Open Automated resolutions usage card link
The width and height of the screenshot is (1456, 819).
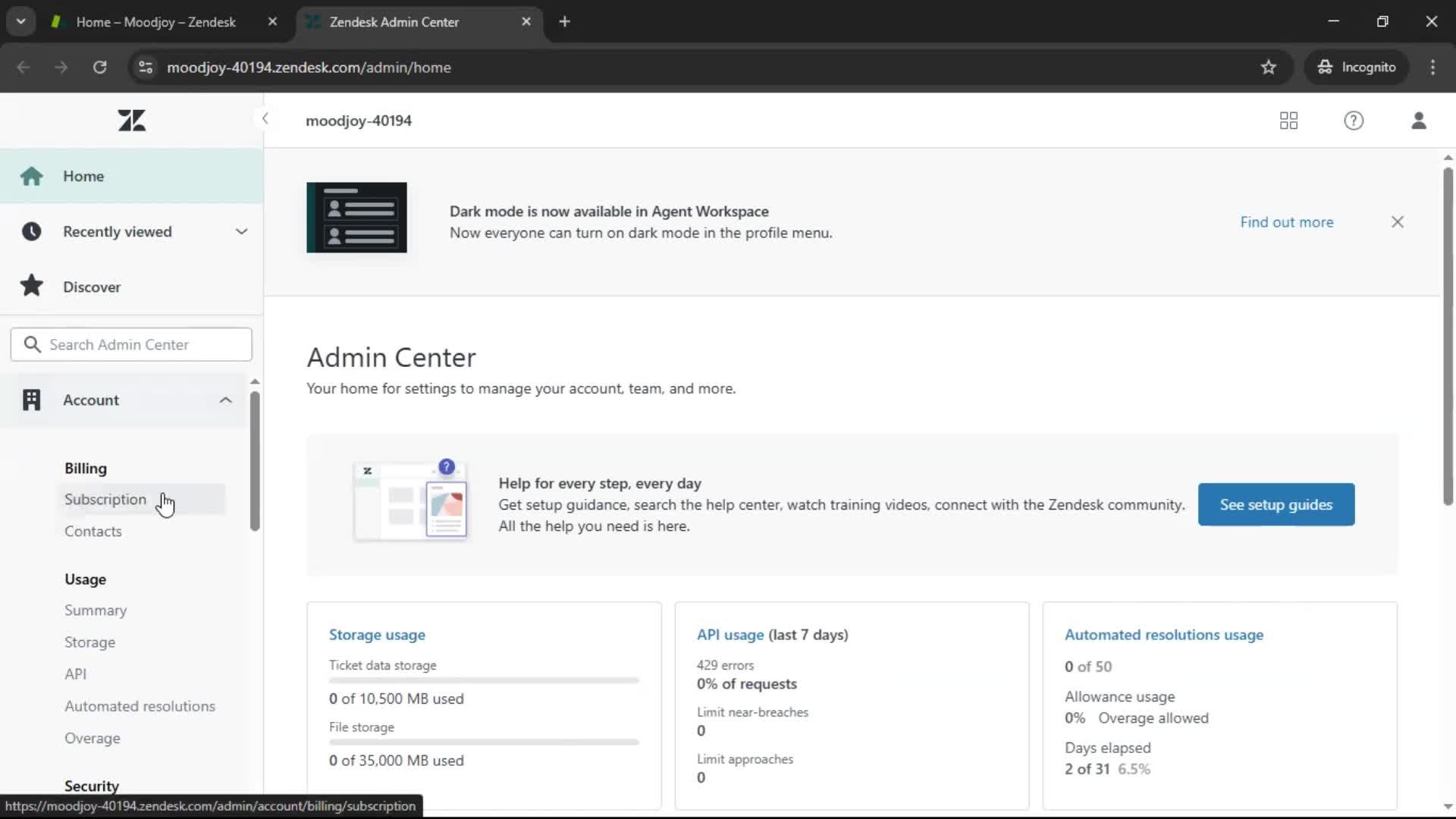(x=1164, y=635)
